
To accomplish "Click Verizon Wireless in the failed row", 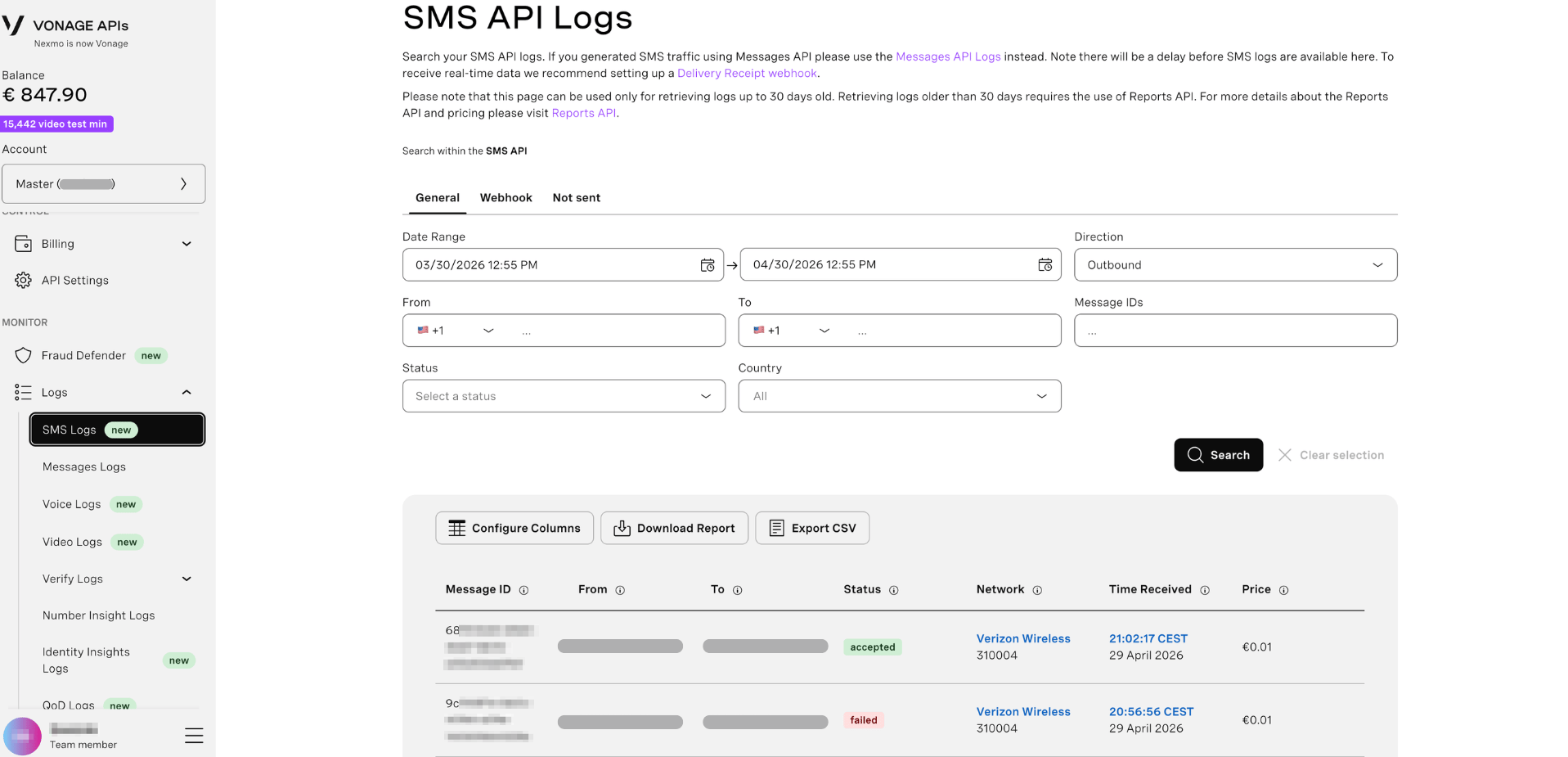I will pyautogui.click(x=1022, y=712).
